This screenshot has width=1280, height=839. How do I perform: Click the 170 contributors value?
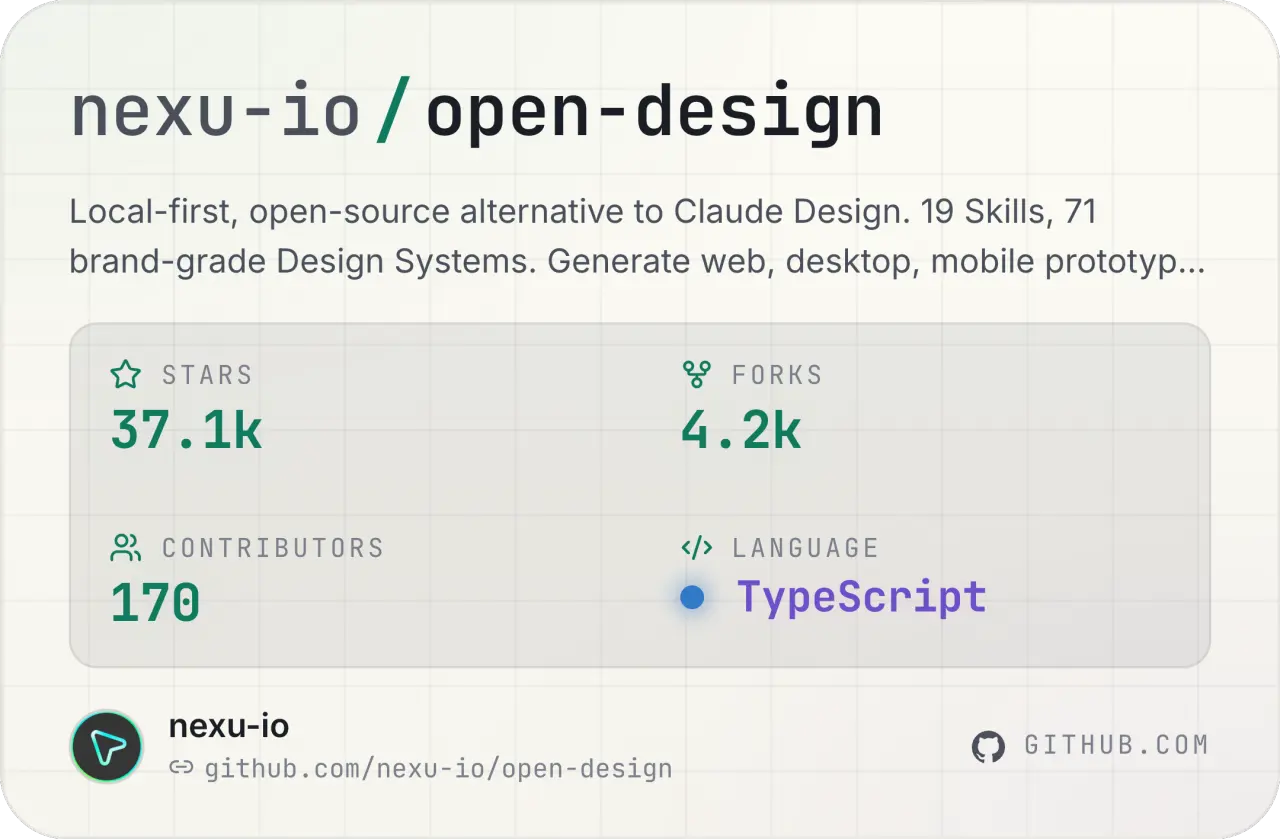pos(156,603)
